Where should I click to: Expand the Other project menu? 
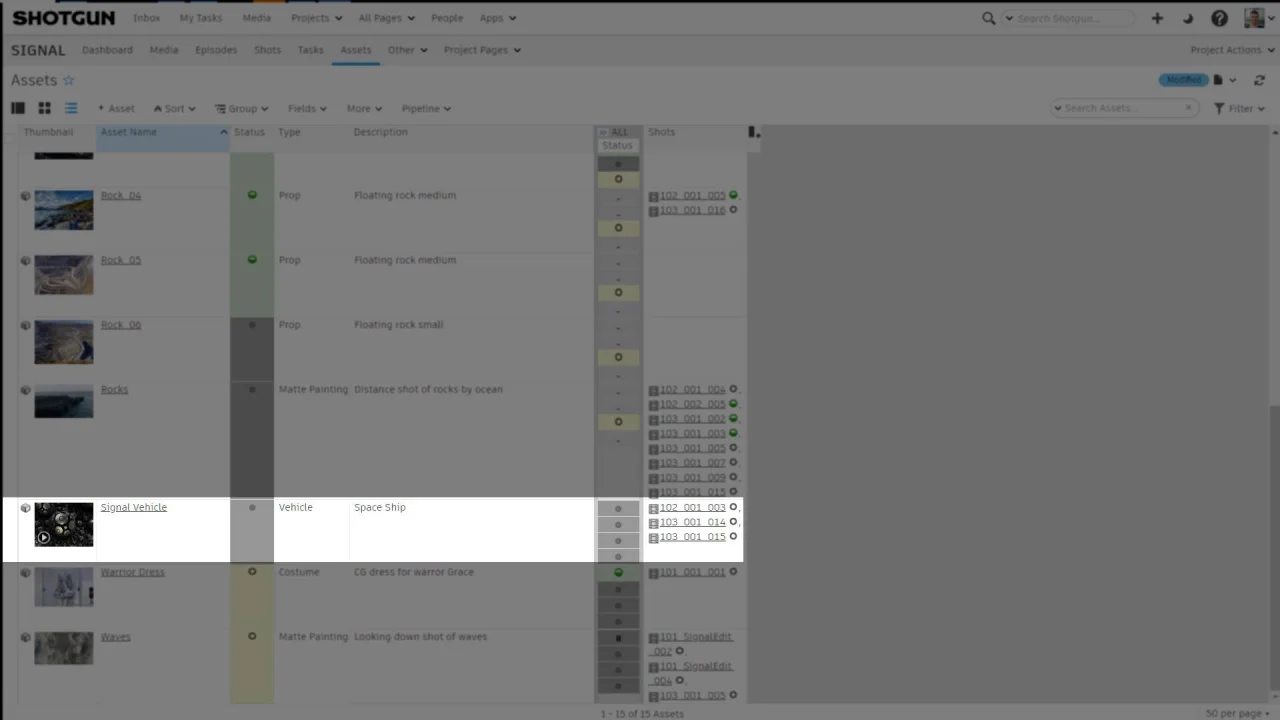(x=407, y=50)
